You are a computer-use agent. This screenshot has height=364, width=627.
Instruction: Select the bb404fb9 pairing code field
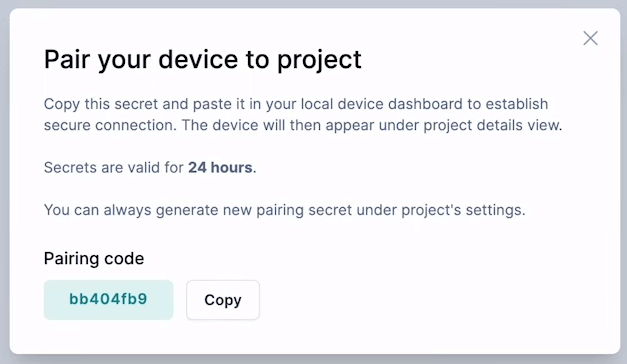pos(108,300)
